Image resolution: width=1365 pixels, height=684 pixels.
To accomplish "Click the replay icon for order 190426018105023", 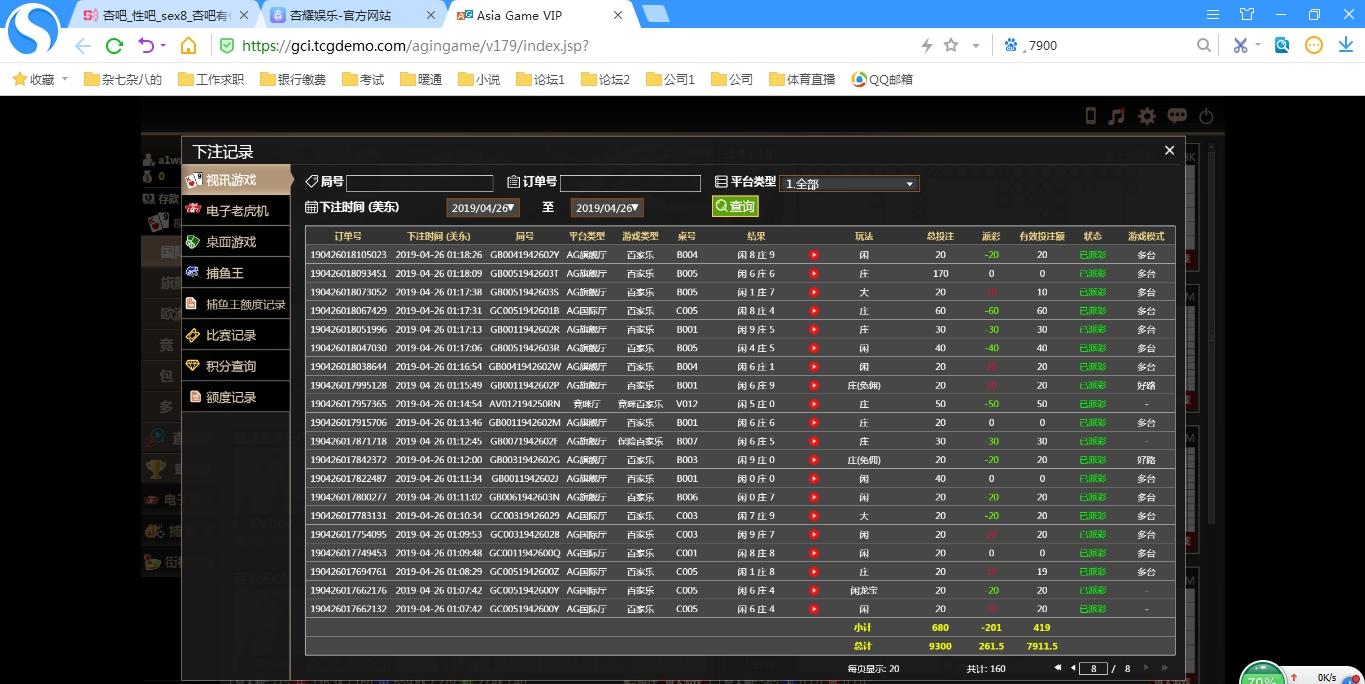I will click(813, 255).
